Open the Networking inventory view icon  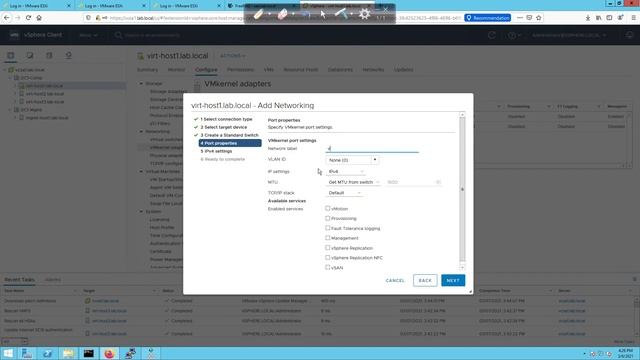pyautogui.click(x=69, y=55)
